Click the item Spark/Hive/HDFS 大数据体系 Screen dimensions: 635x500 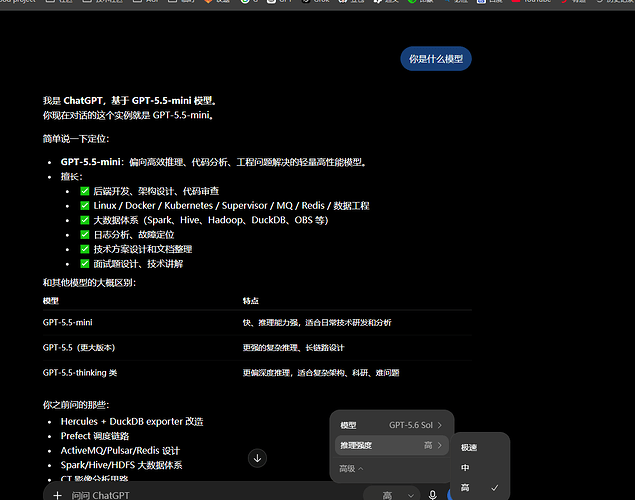point(121,465)
